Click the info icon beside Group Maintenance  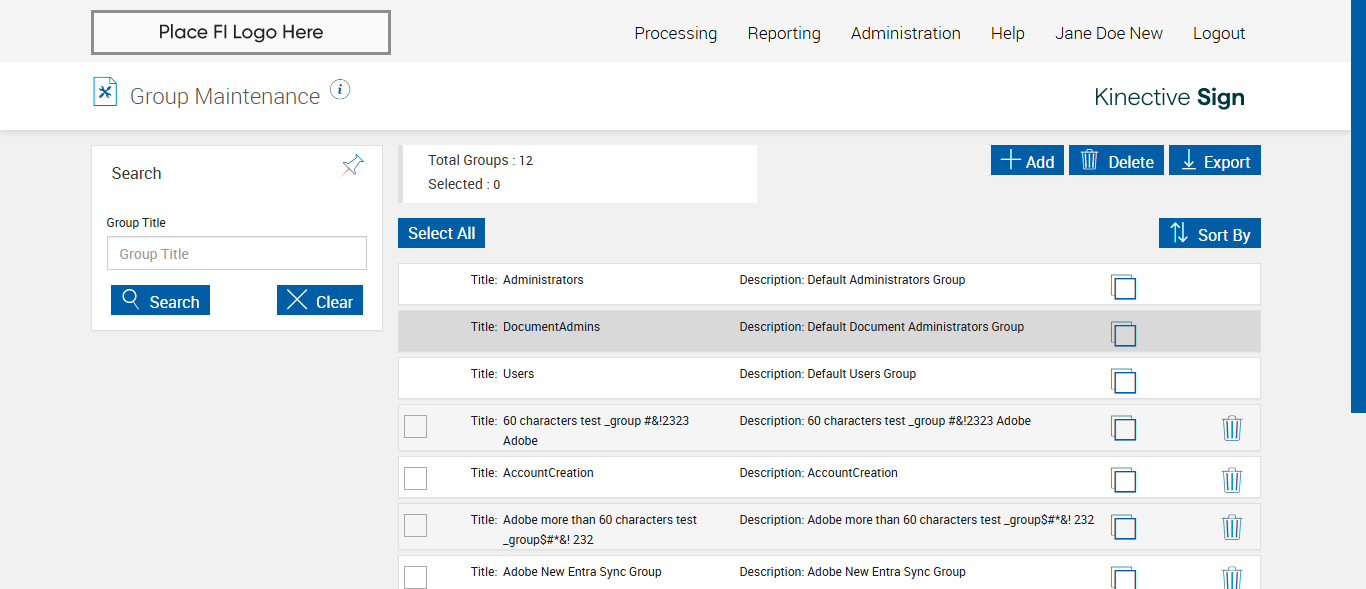point(340,90)
